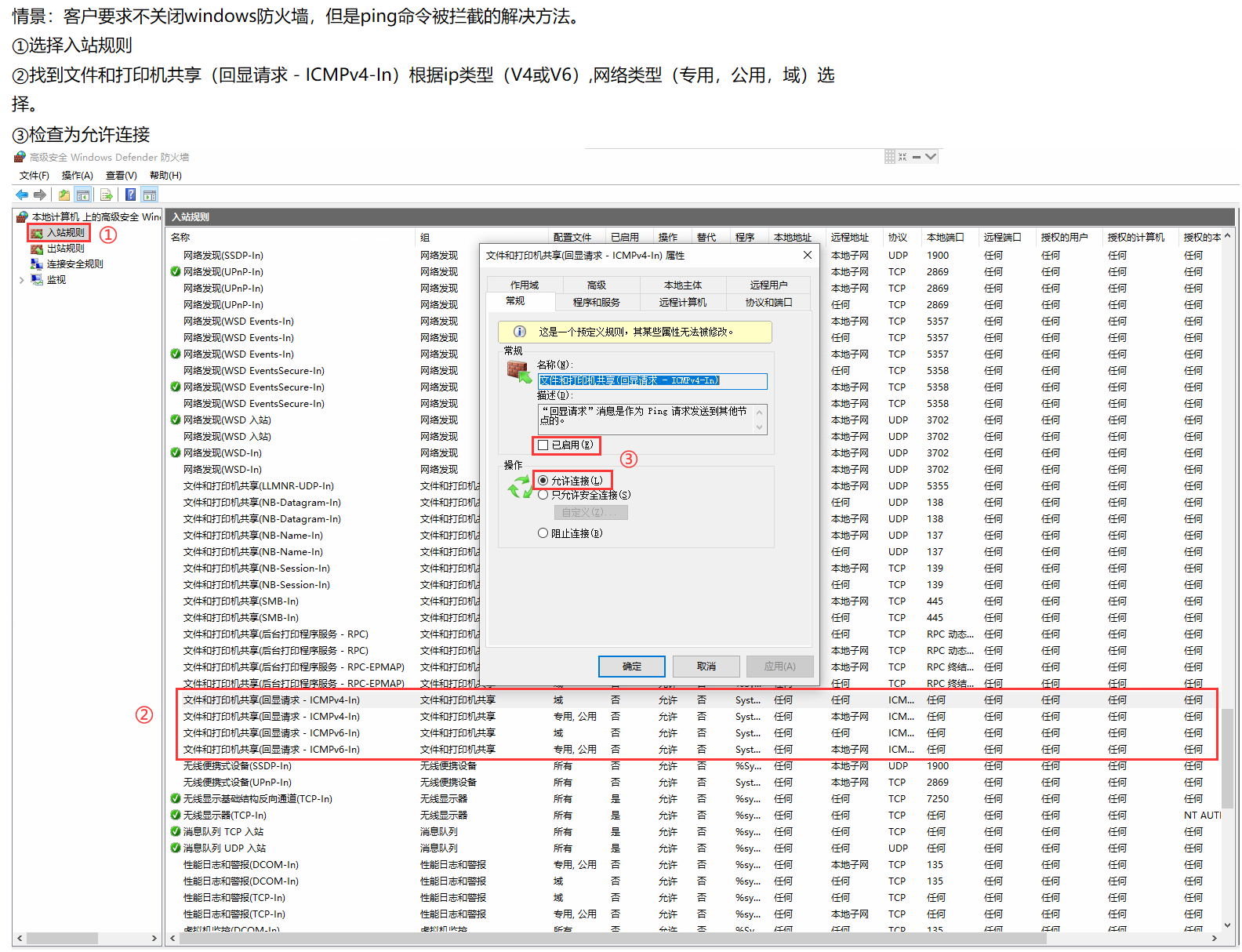Open the 帮助(H) menu
This screenshot has width=1242, height=952.
pyautogui.click(x=165, y=176)
